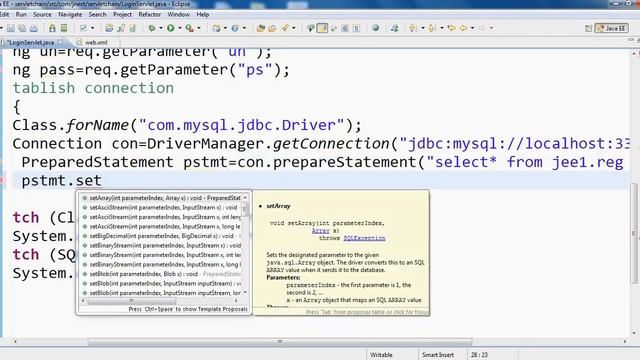The width and height of the screenshot is (640, 360).
Task: Click the Save icon in the toolbar
Action: [11, 28]
